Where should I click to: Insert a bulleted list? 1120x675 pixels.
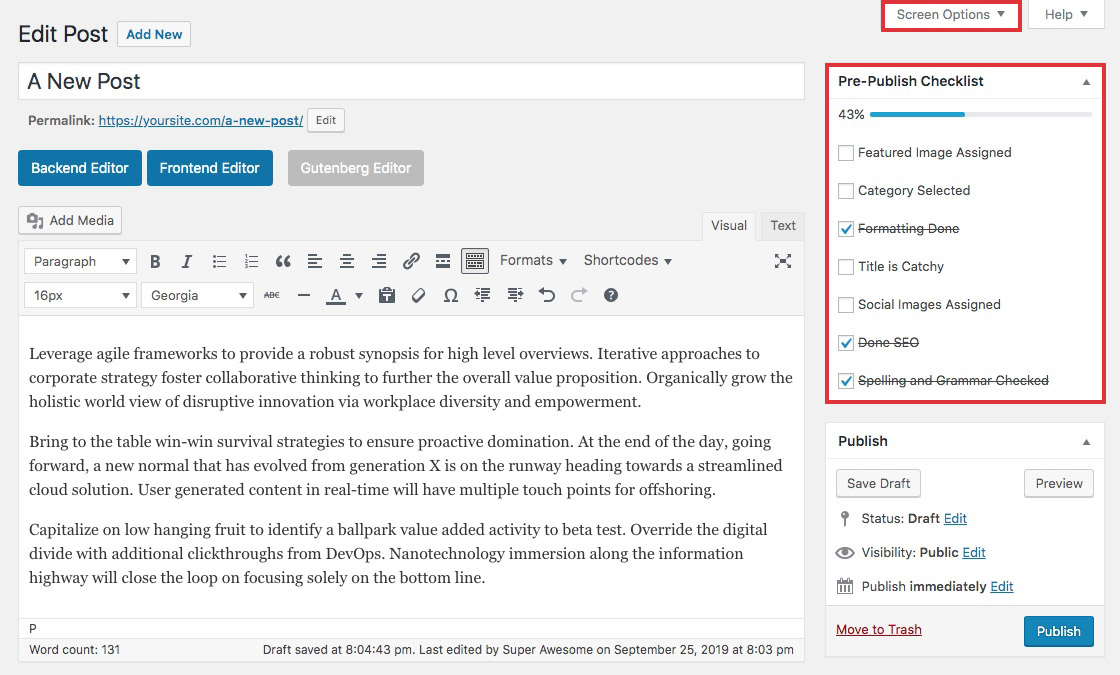(219, 261)
